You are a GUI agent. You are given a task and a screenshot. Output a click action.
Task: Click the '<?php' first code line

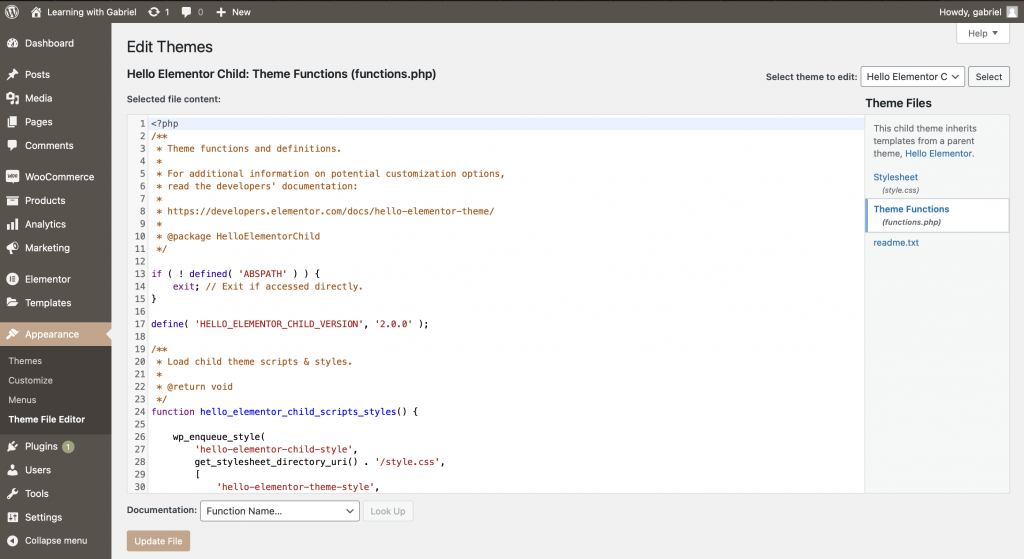coord(165,123)
